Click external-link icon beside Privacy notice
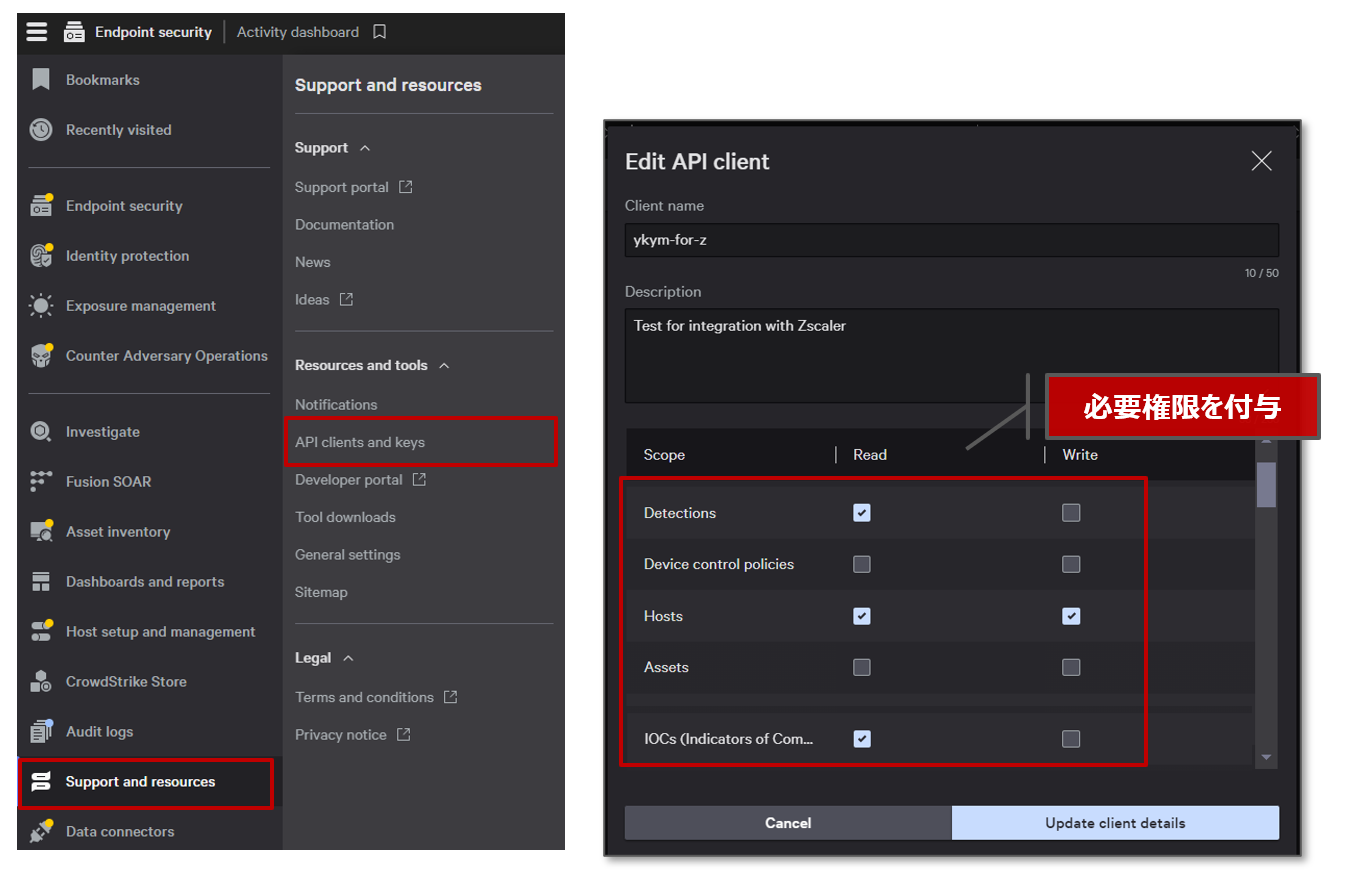 403,735
